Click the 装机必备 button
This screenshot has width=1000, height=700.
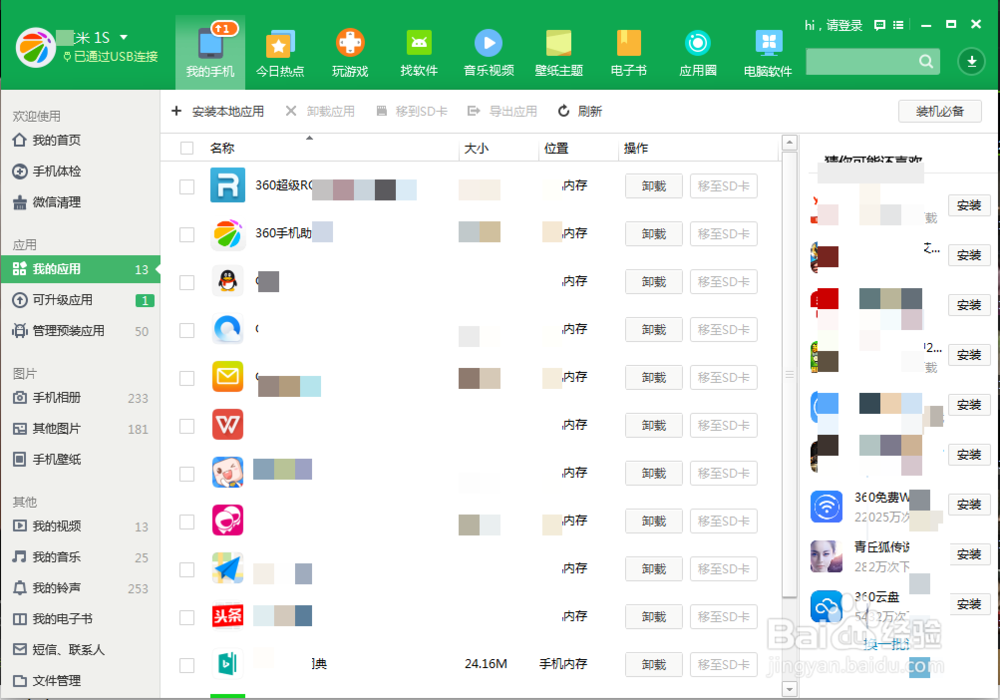pos(939,112)
